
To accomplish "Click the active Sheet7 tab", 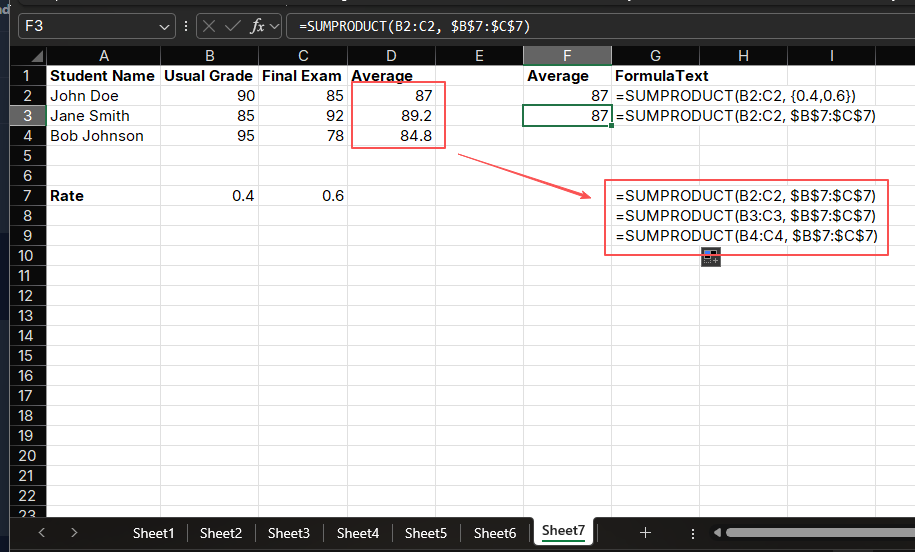I will click(x=563, y=531).
